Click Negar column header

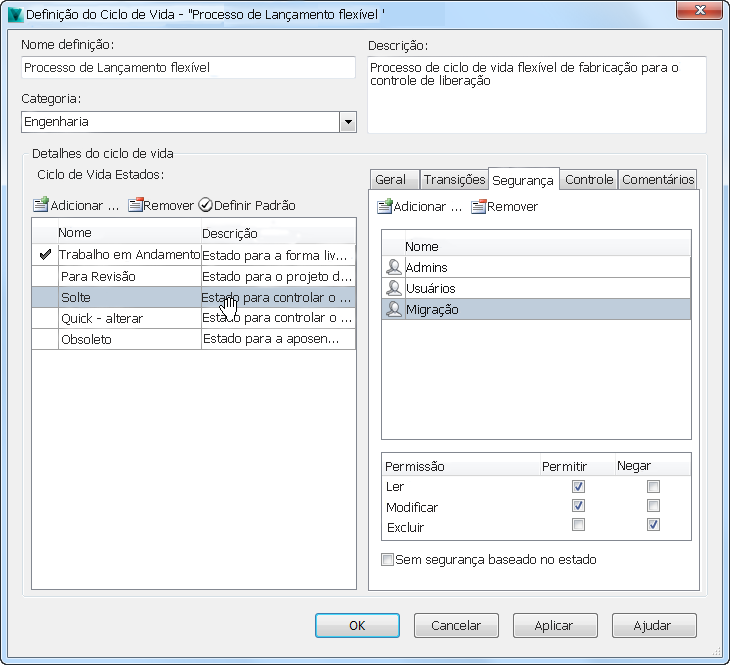click(x=653, y=466)
